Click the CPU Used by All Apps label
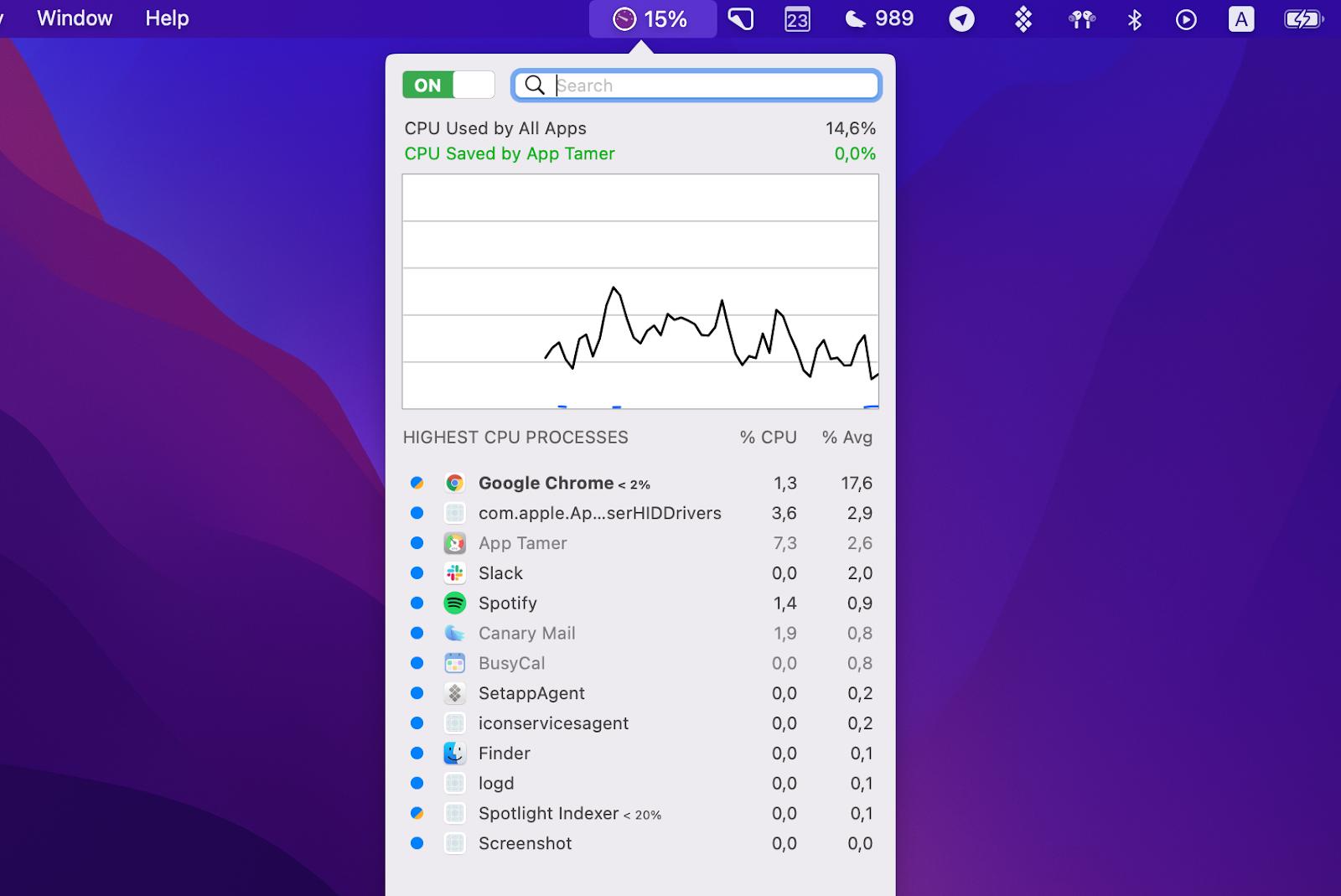 click(x=495, y=128)
